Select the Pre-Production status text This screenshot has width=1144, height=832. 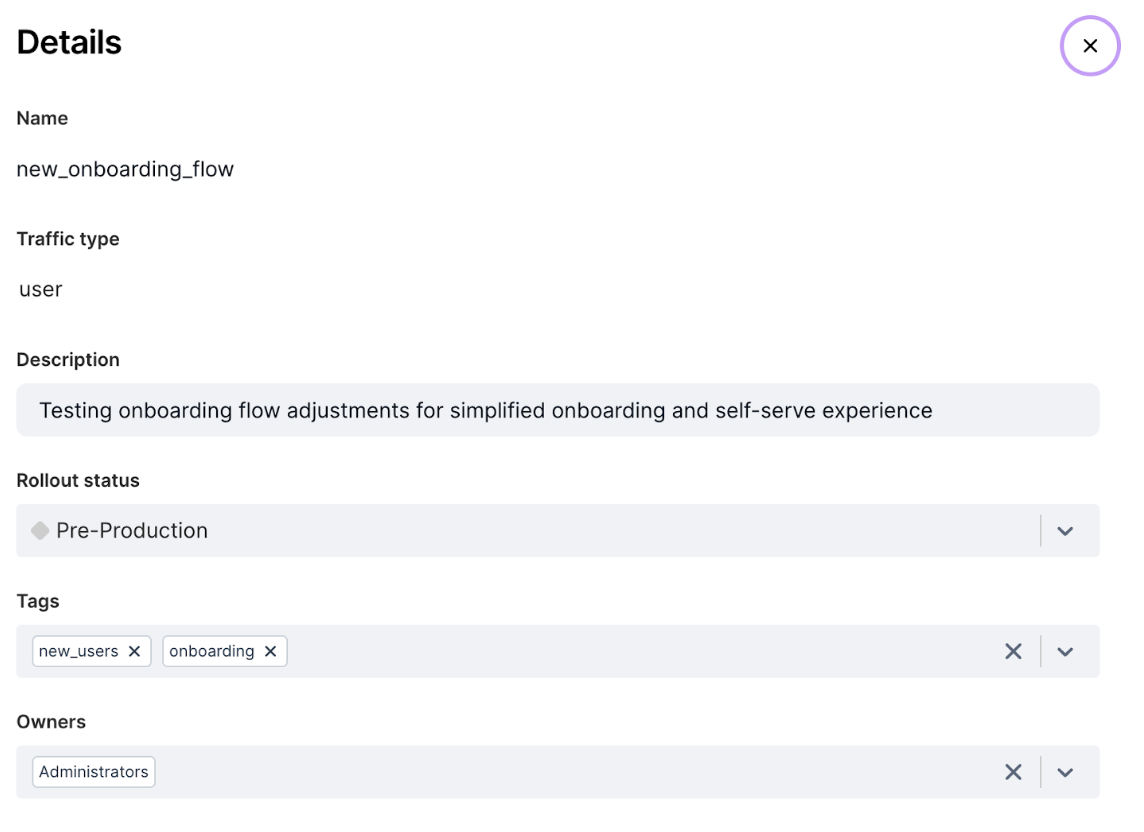click(132, 530)
